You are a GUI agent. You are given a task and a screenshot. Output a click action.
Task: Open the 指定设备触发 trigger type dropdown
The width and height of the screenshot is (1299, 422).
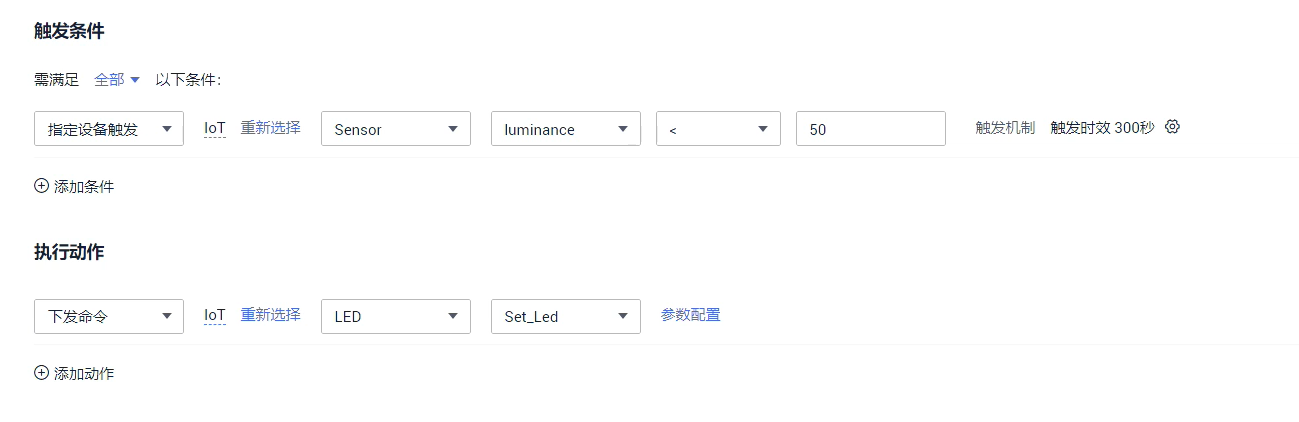click(109, 129)
